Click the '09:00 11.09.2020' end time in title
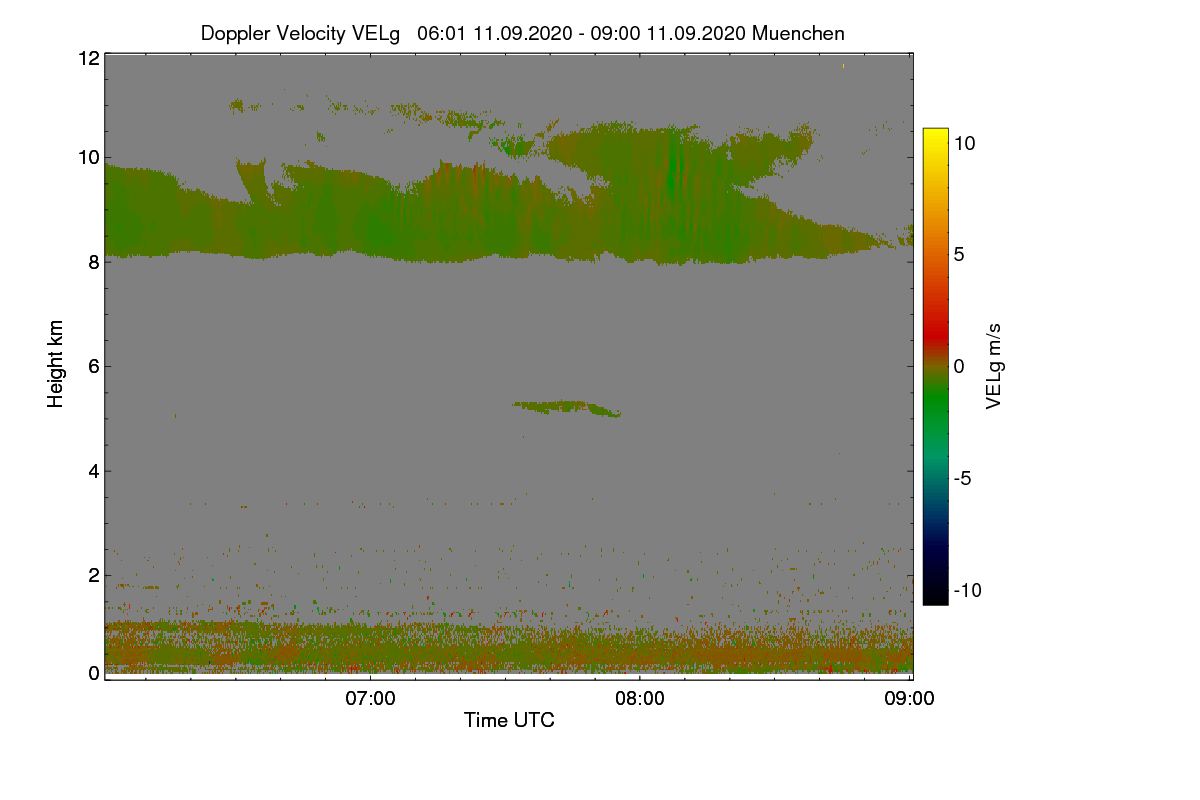The height and width of the screenshot is (800, 1200). pyautogui.click(x=669, y=33)
